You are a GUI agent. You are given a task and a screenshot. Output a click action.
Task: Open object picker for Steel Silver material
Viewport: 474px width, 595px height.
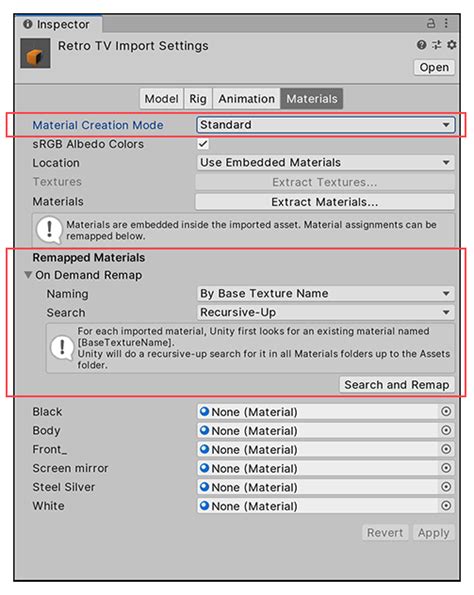(x=446, y=487)
